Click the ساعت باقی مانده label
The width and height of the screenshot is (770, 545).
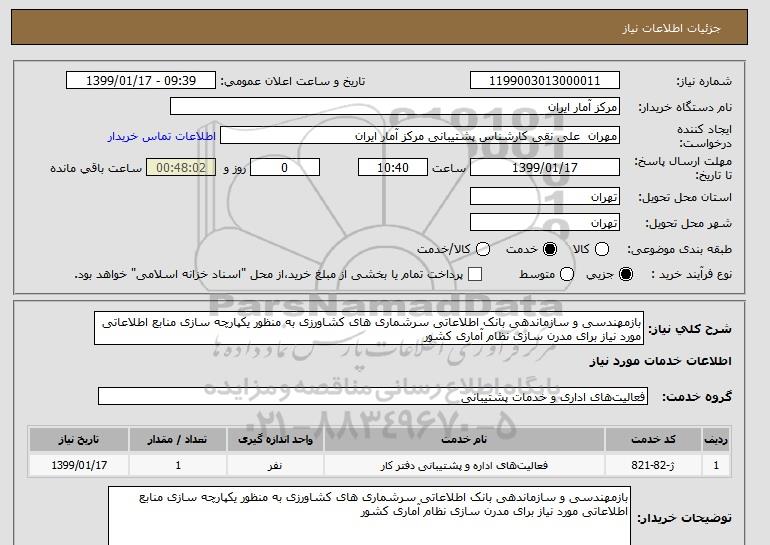pos(96,168)
